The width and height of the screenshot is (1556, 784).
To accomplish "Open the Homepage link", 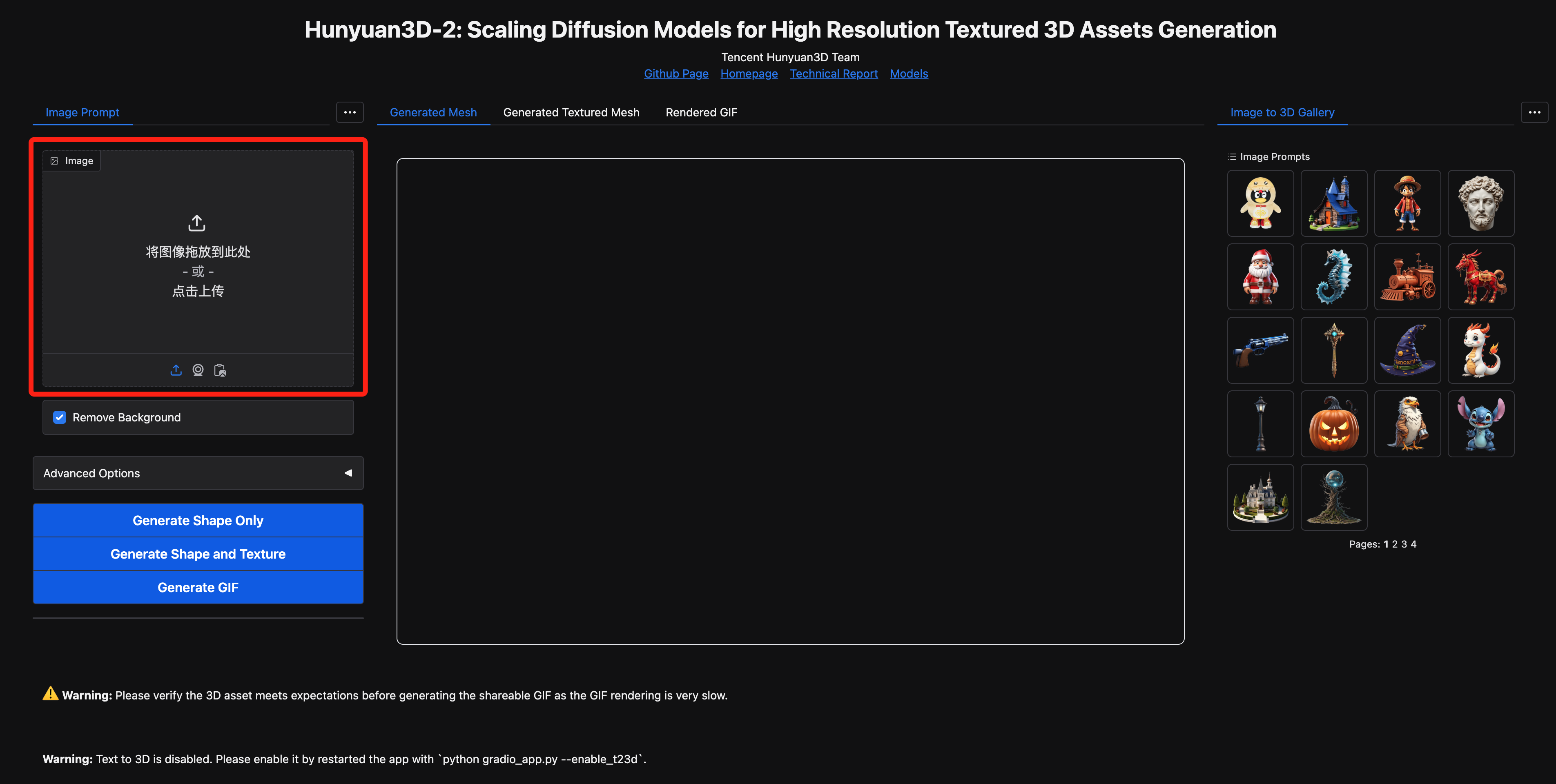I will point(749,73).
